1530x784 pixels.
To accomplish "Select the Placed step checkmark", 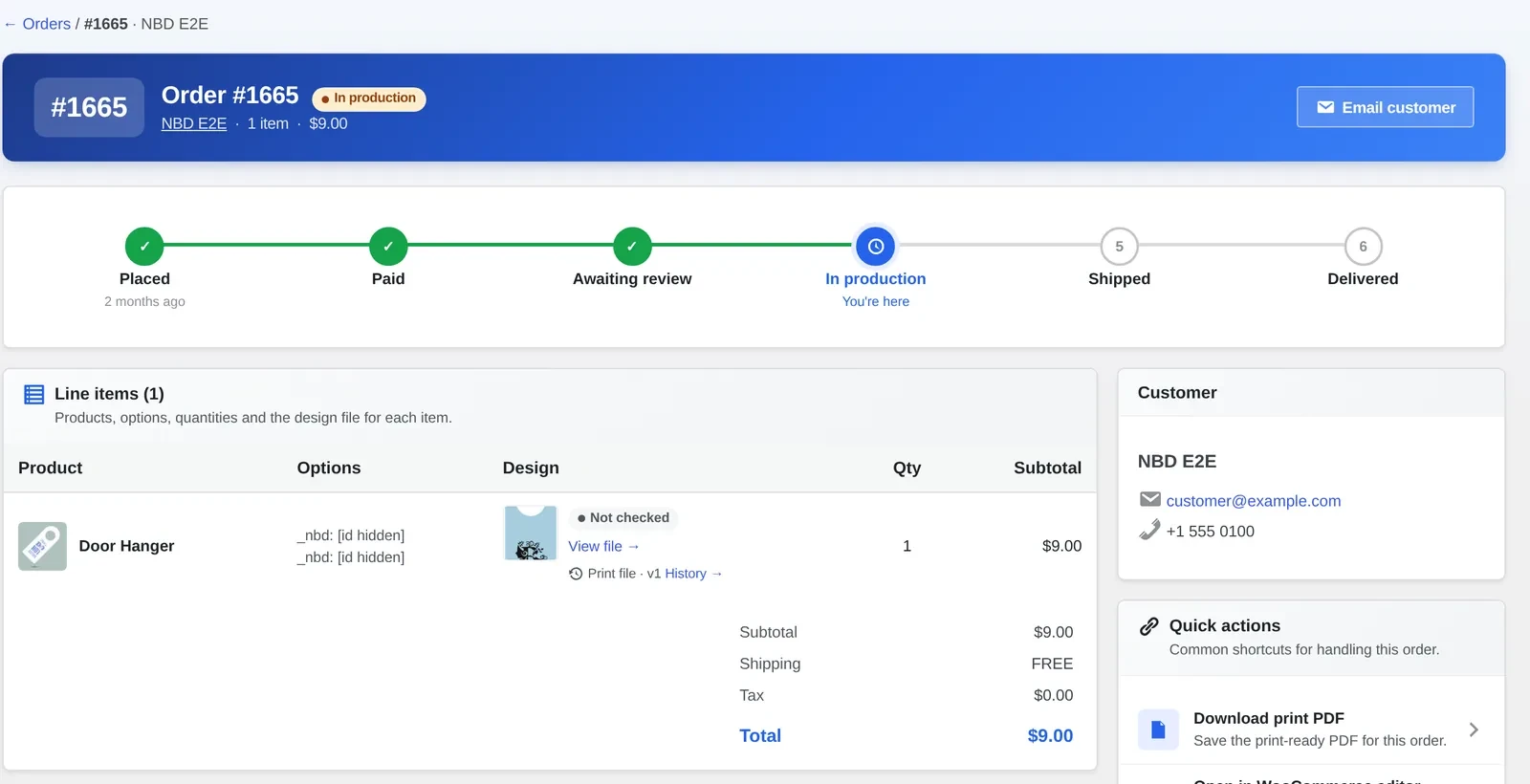I will tap(144, 247).
